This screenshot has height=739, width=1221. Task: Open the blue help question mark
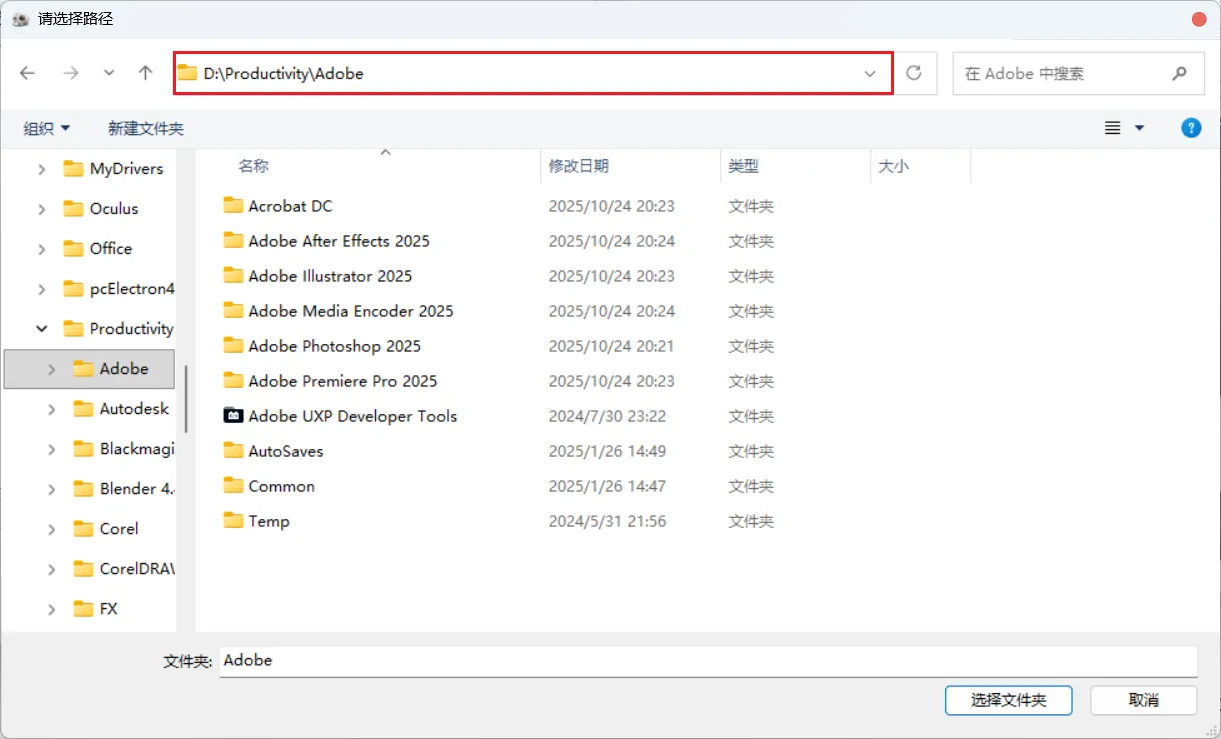click(1191, 128)
